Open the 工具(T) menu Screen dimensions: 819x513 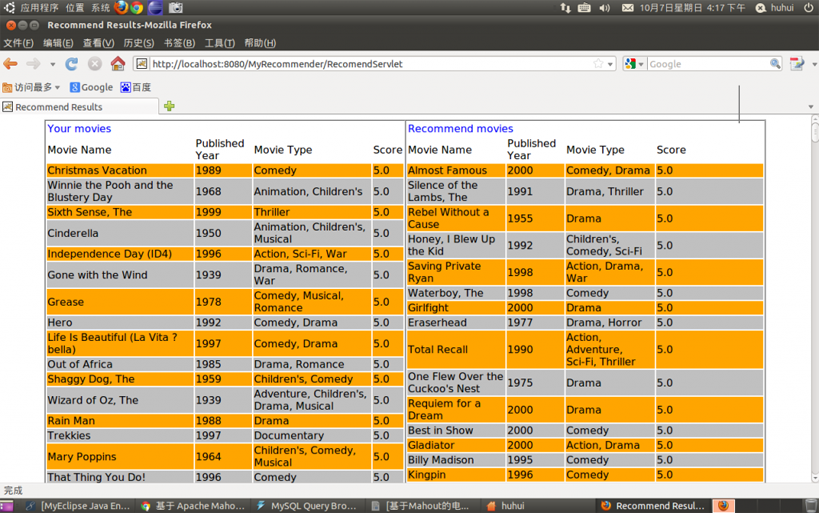click(219, 43)
